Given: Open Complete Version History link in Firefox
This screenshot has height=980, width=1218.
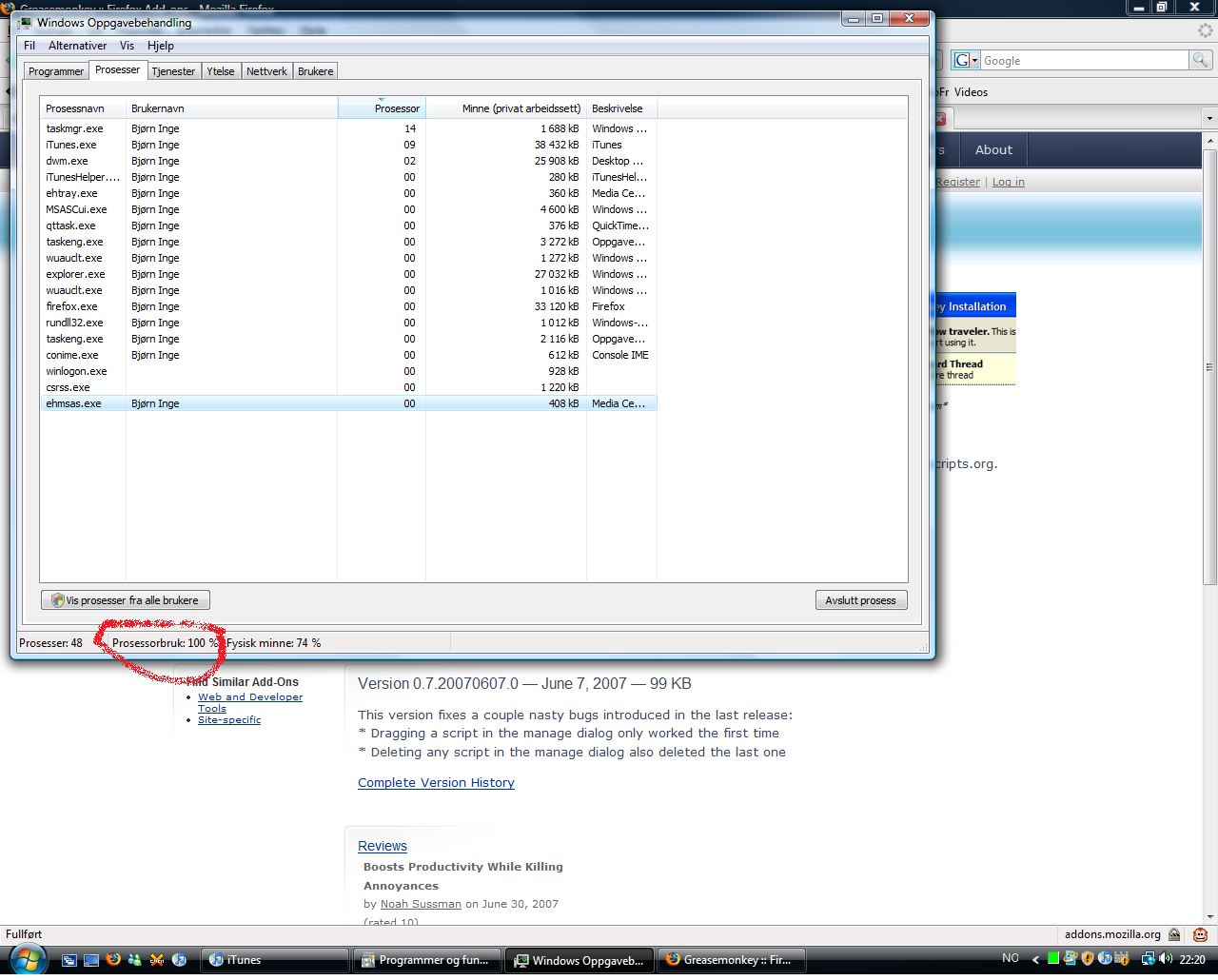Looking at the screenshot, I should [x=436, y=782].
